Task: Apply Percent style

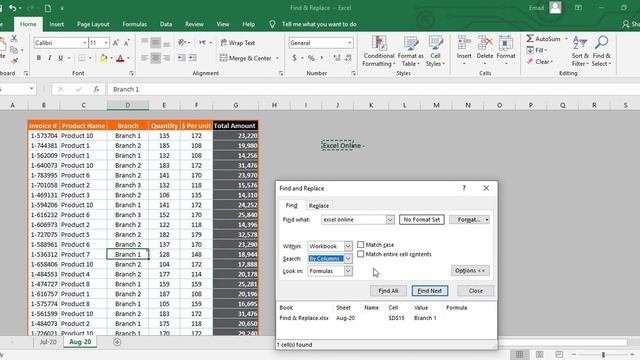Action: (311, 58)
